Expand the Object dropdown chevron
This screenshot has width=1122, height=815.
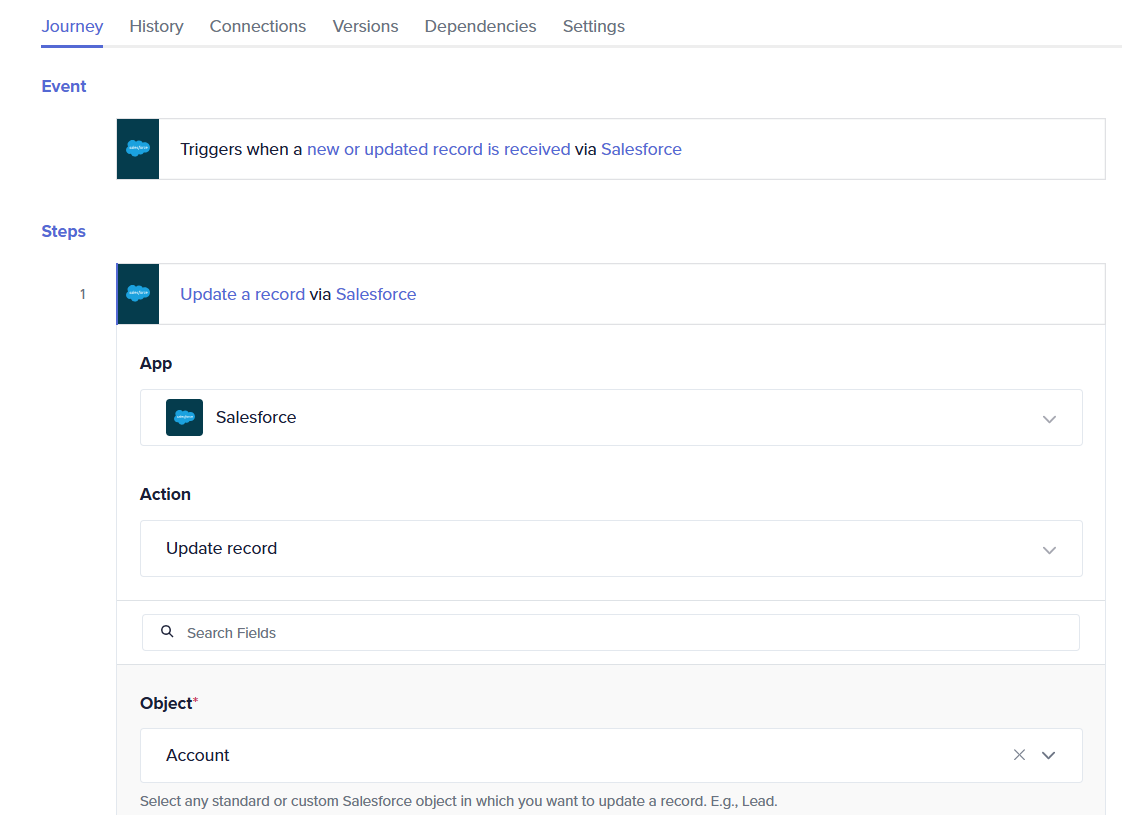pyautogui.click(x=1048, y=755)
